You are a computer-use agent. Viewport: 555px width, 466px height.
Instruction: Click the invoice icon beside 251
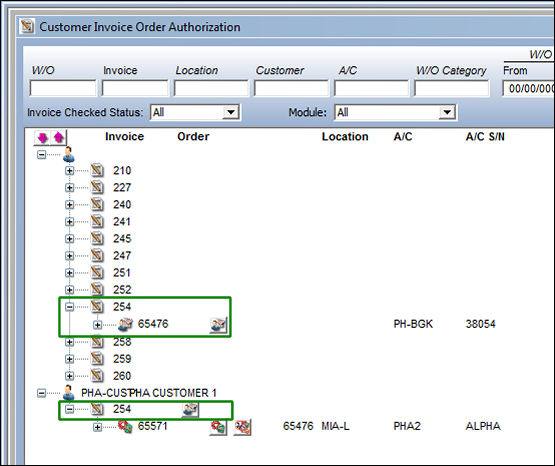(x=97, y=272)
